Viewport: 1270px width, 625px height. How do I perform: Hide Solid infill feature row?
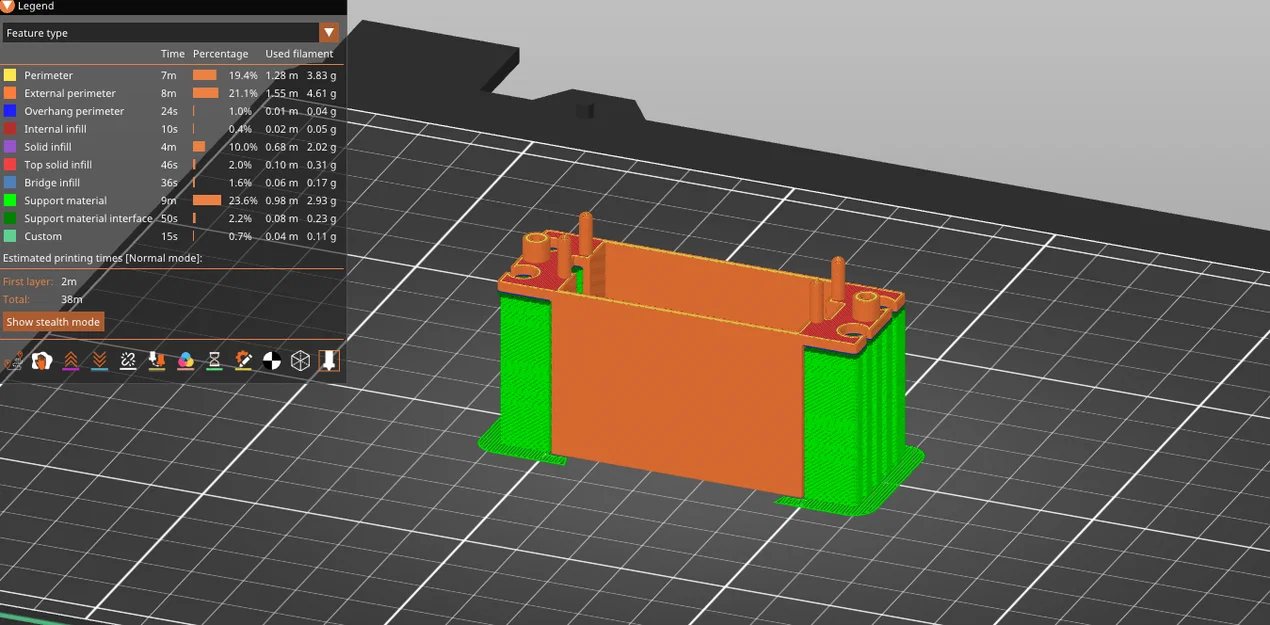click(x=171, y=147)
